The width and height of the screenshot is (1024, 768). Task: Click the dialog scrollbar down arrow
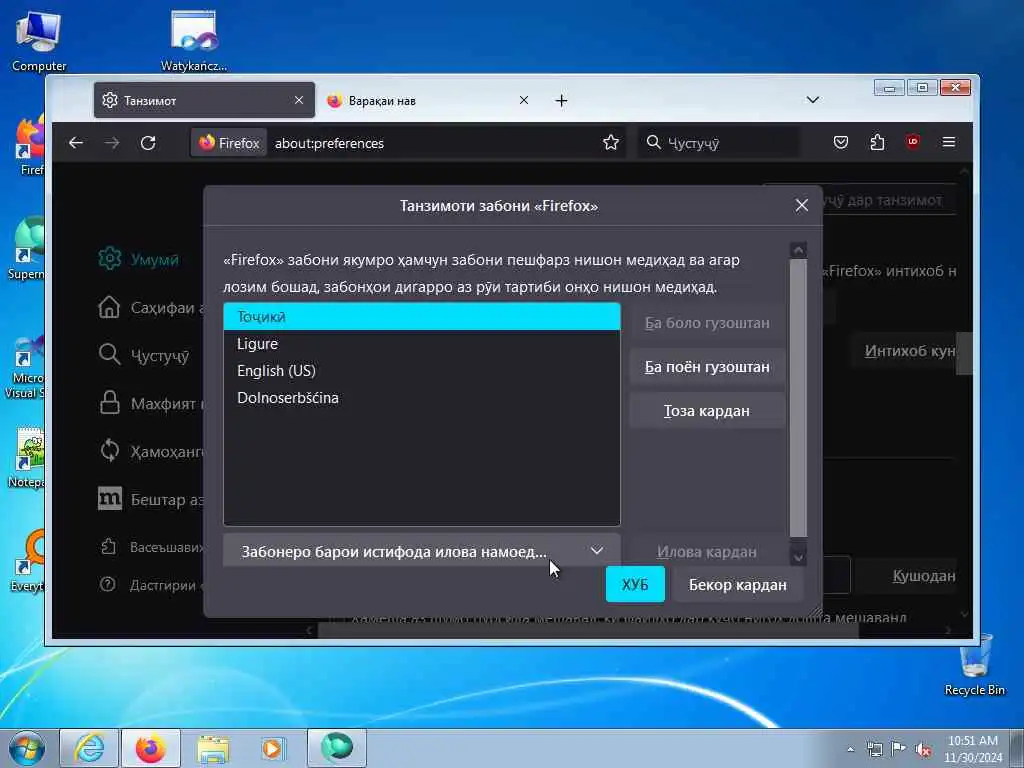pos(798,558)
